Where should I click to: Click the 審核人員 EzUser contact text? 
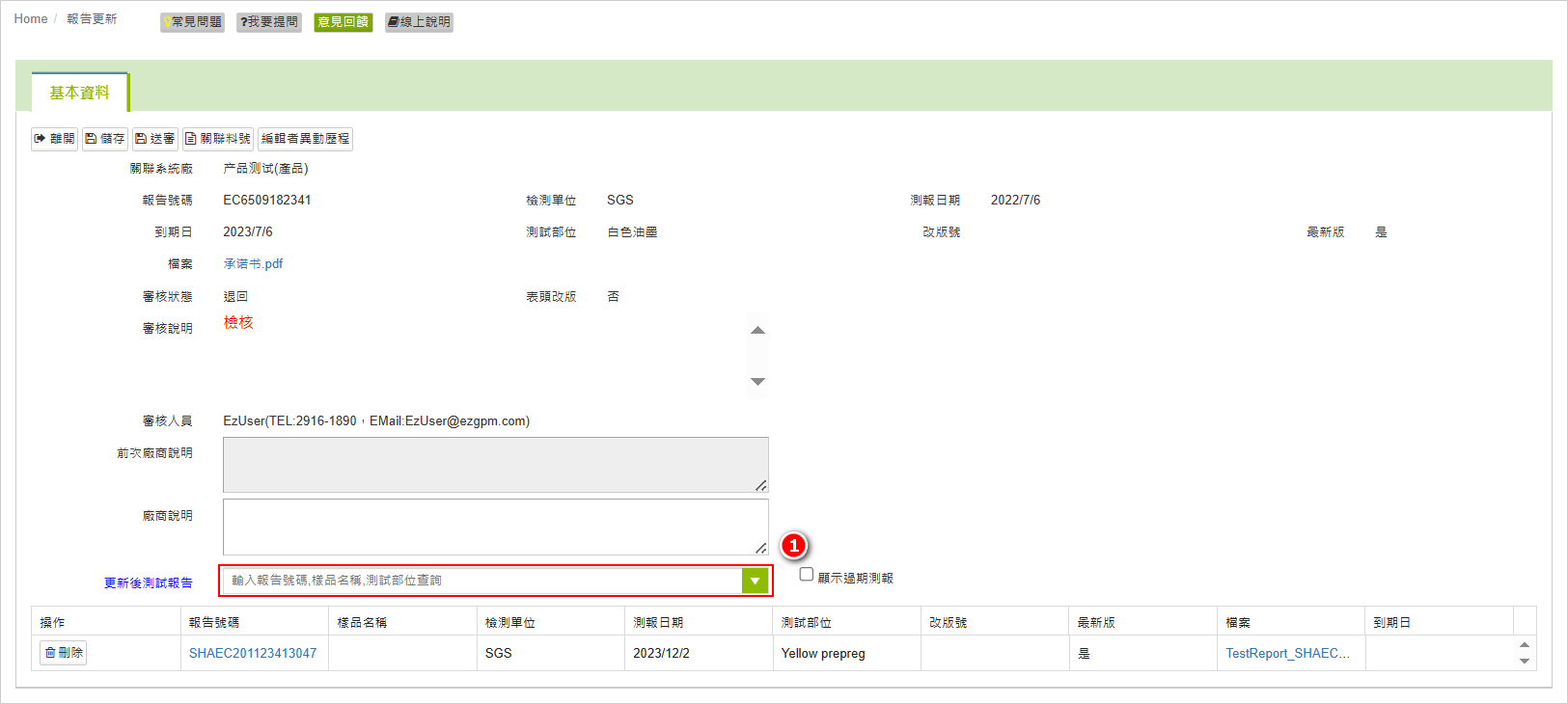(x=376, y=420)
